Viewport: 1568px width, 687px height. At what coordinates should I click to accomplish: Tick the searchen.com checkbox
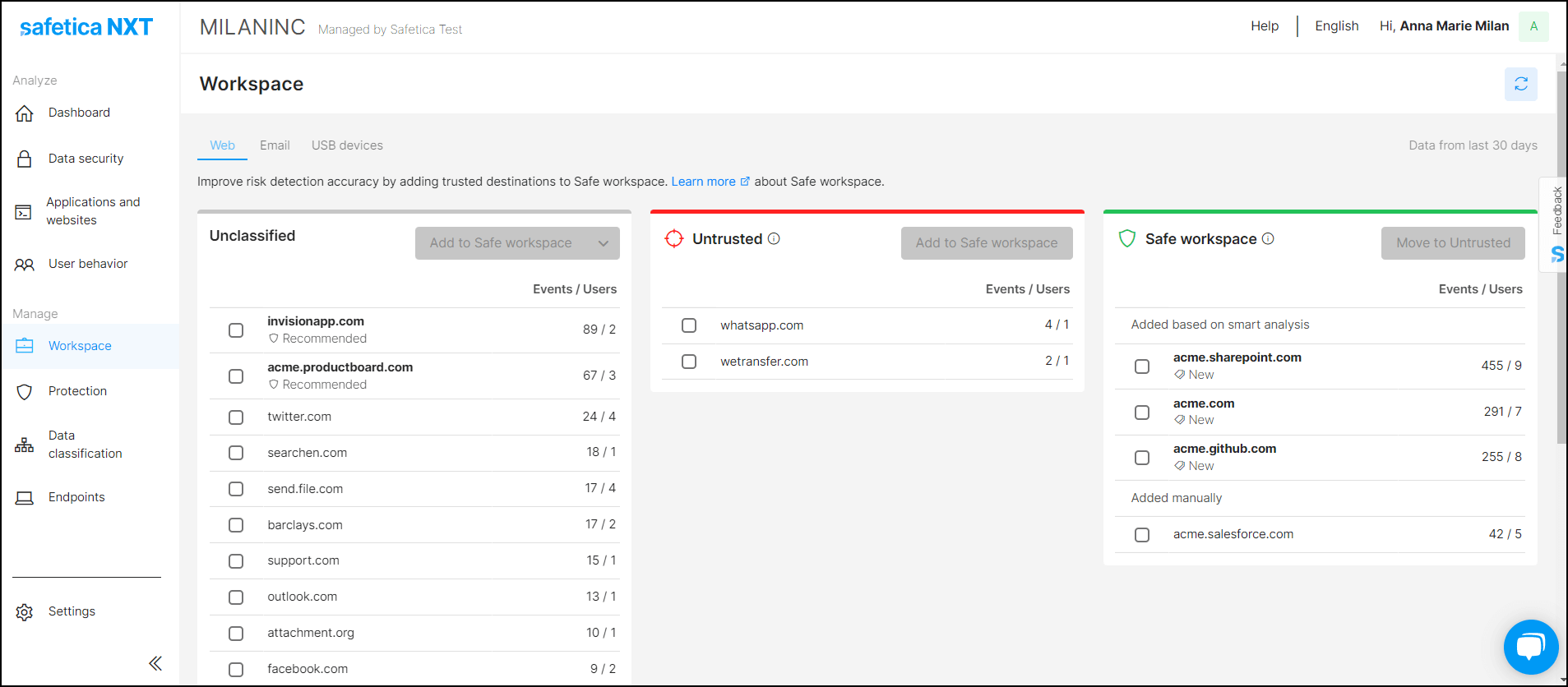pyautogui.click(x=236, y=453)
